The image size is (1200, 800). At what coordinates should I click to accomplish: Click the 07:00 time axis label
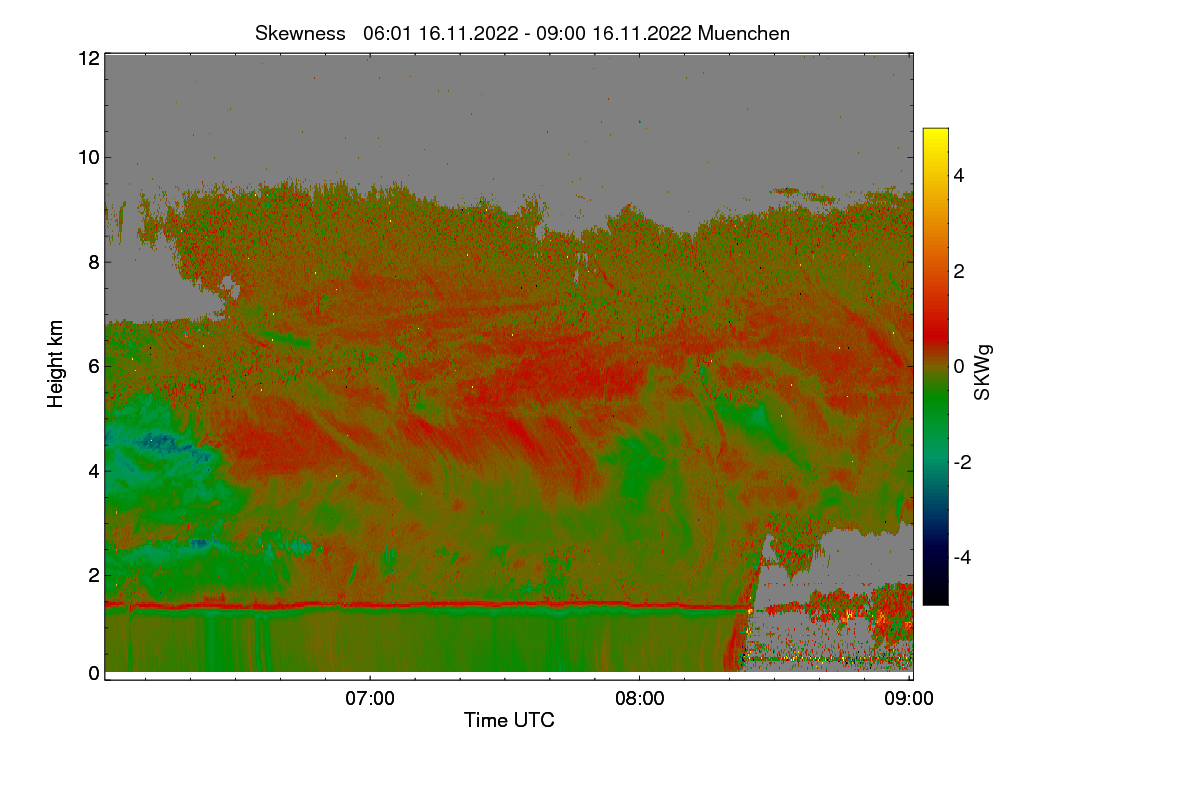(x=370, y=699)
